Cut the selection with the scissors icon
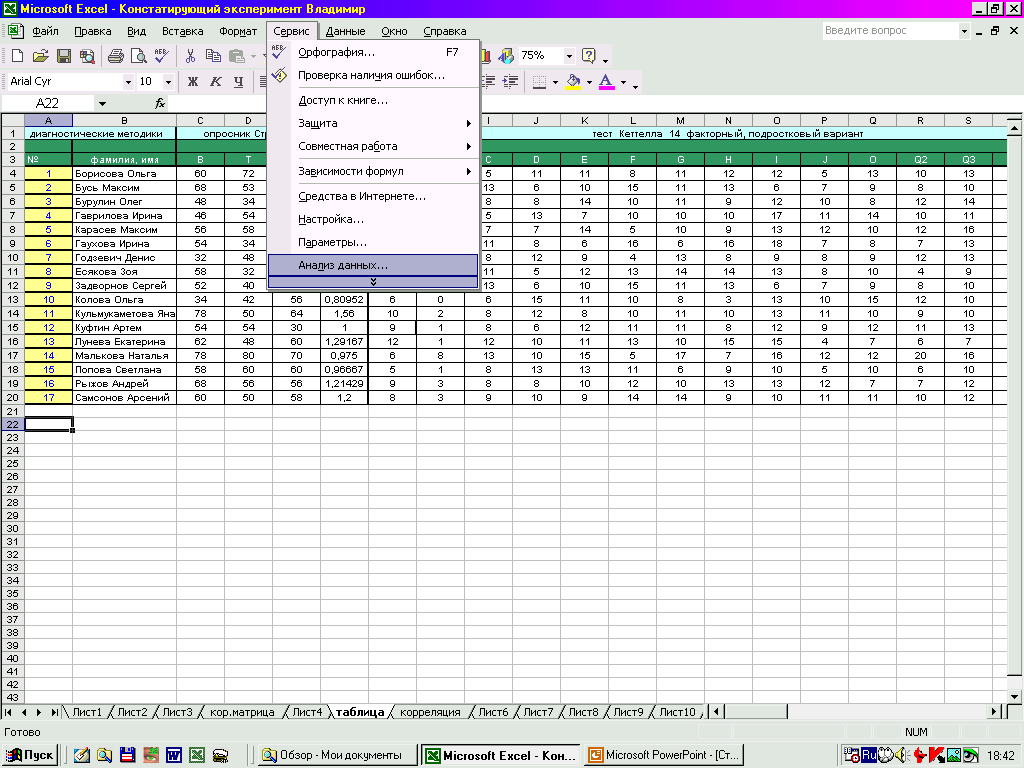 coord(190,56)
